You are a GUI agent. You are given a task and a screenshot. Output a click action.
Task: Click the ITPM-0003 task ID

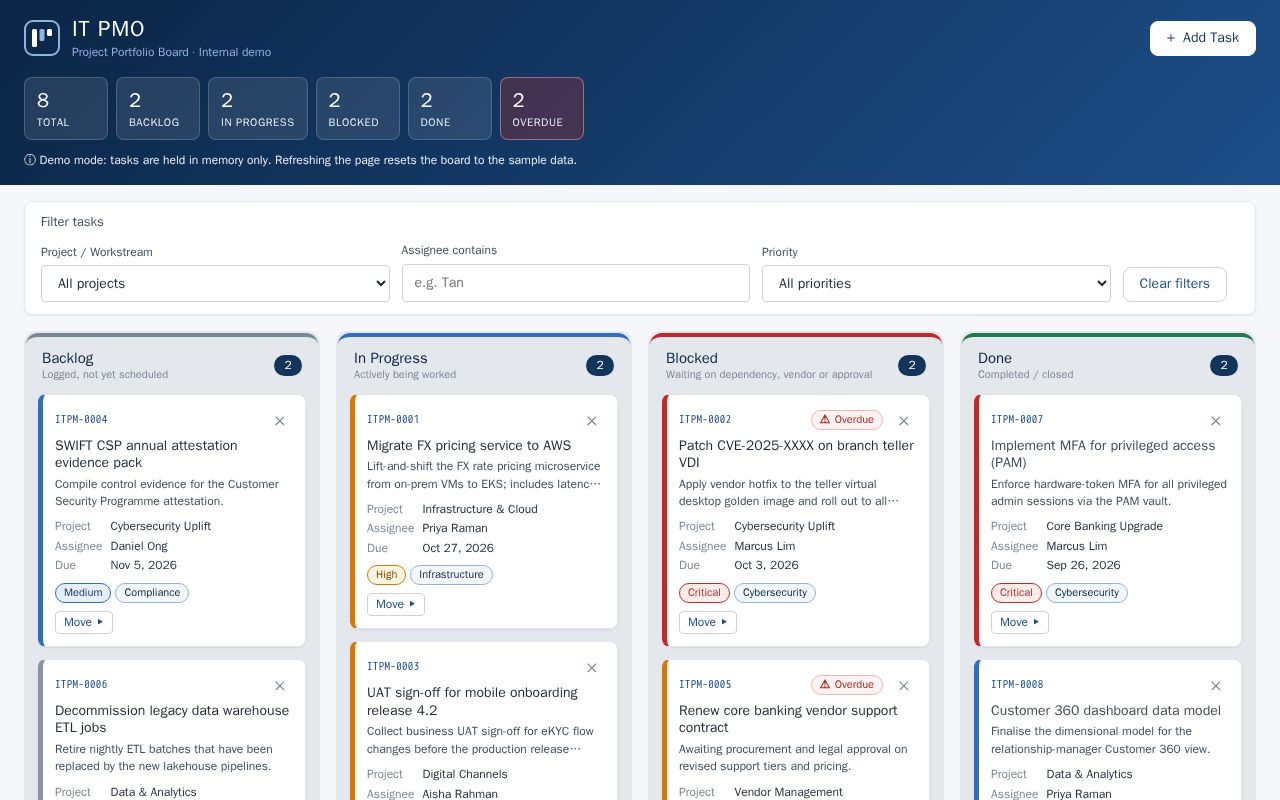[x=393, y=667]
